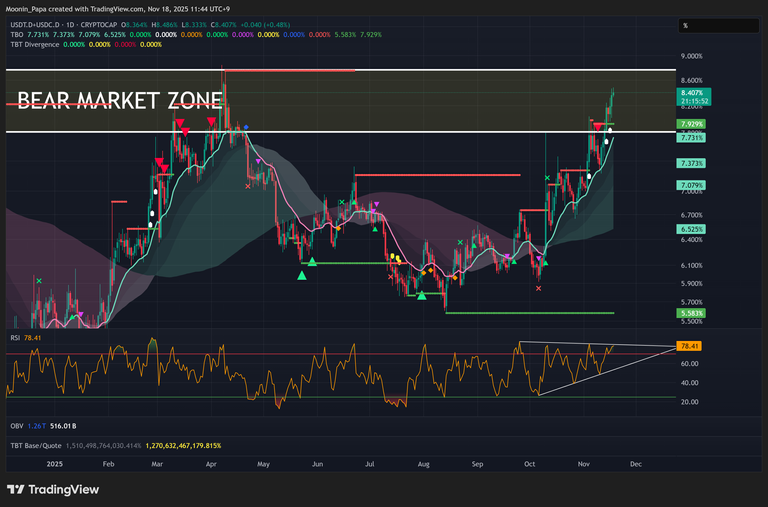Click the Aug label on time axis
The width and height of the screenshot is (768, 507).
click(x=423, y=464)
